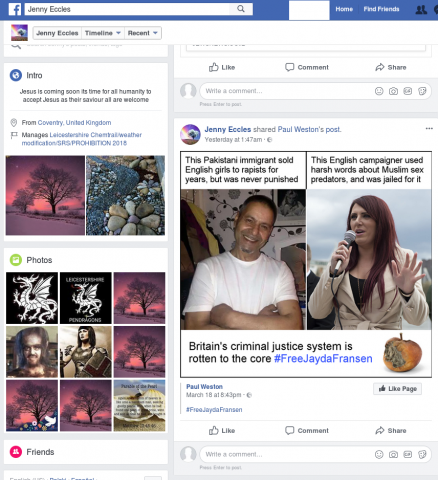Click the sticker icon in upper comment box

tap(422, 91)
